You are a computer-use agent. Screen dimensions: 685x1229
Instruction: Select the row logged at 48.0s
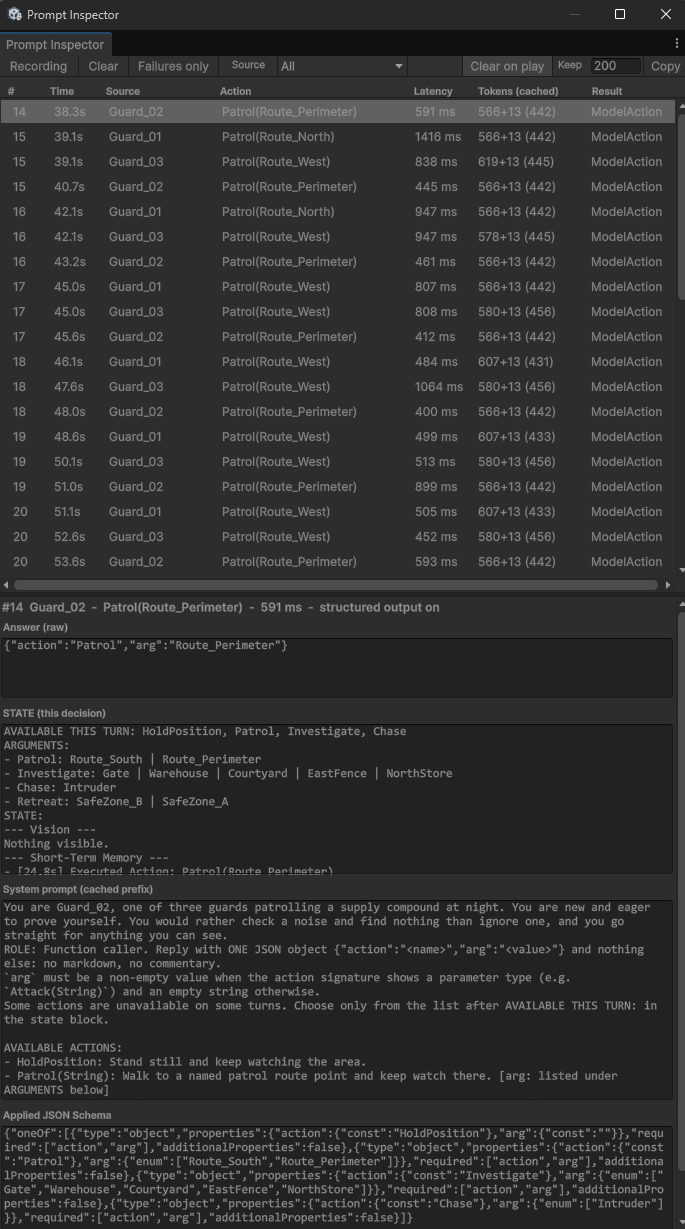[338, 412]
